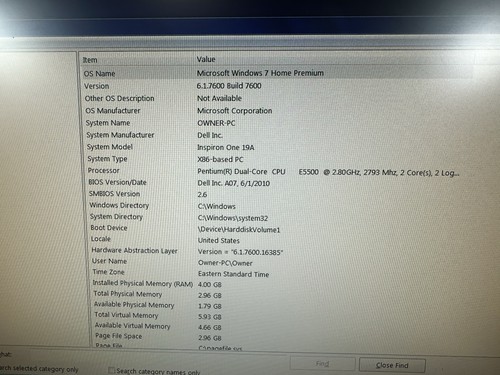Click the 4.00 GB value

pos(210,285)
